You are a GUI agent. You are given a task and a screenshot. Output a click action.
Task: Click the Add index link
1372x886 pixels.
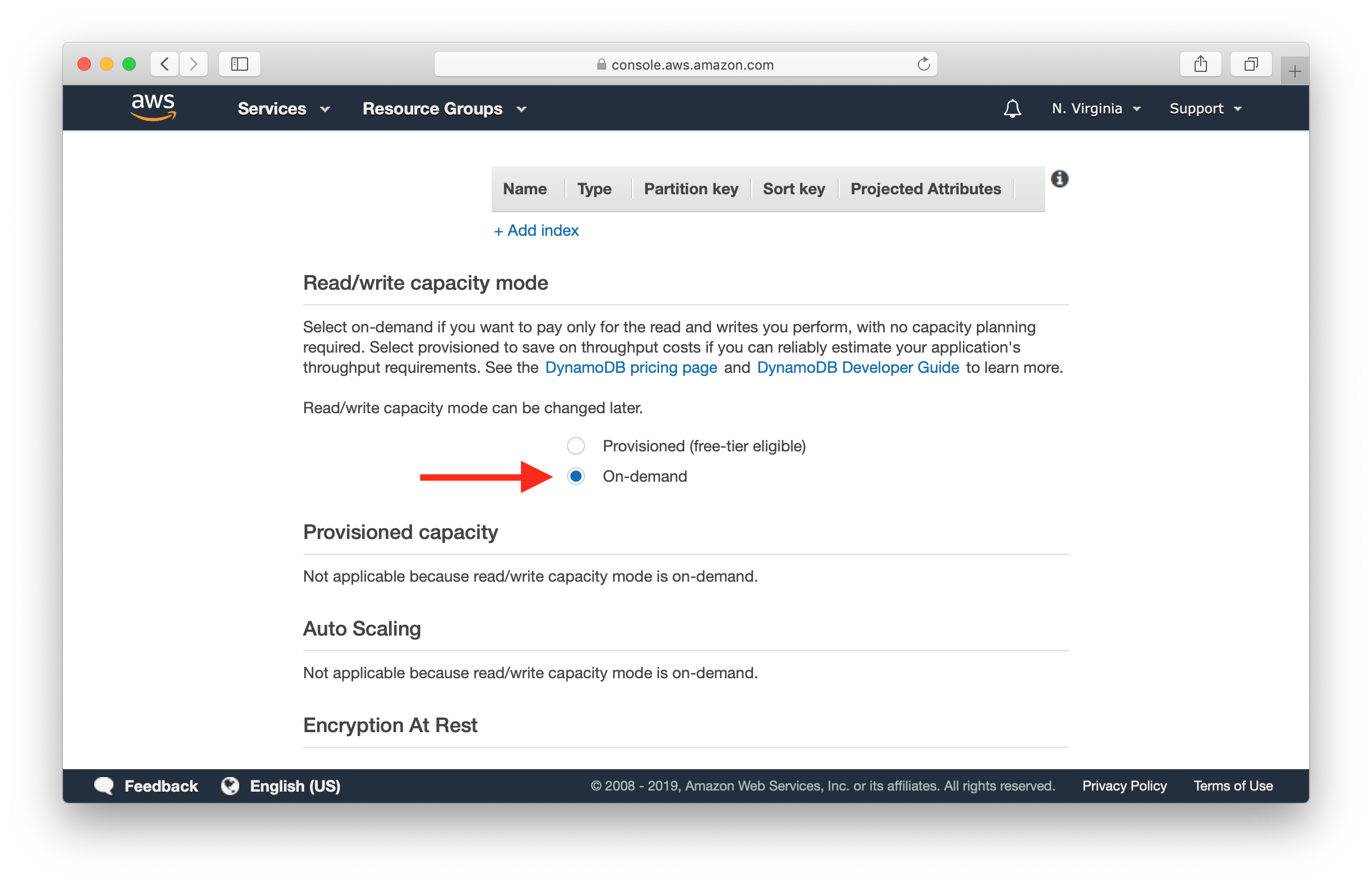537,231
